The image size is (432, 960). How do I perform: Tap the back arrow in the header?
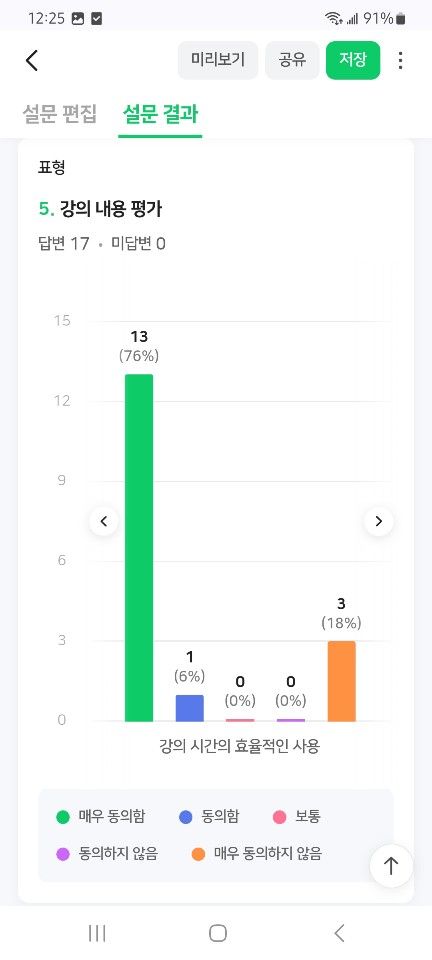click(x=32, y=60)
